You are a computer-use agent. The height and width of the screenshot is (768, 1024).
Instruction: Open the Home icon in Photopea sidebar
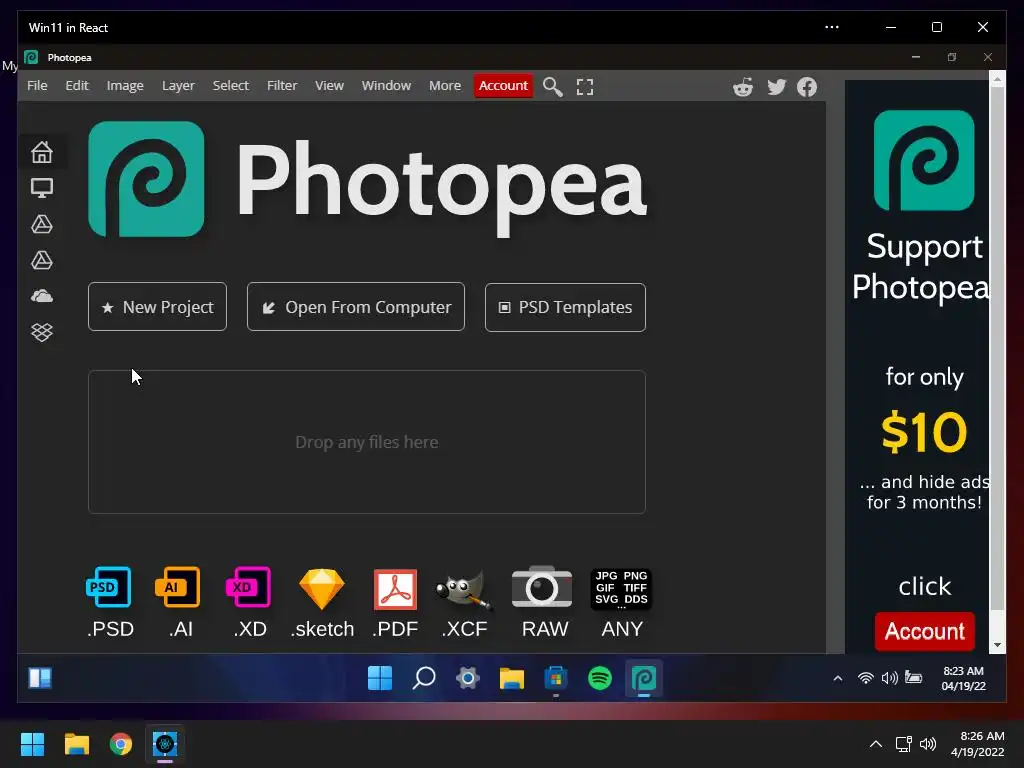[x=42, y=152]
